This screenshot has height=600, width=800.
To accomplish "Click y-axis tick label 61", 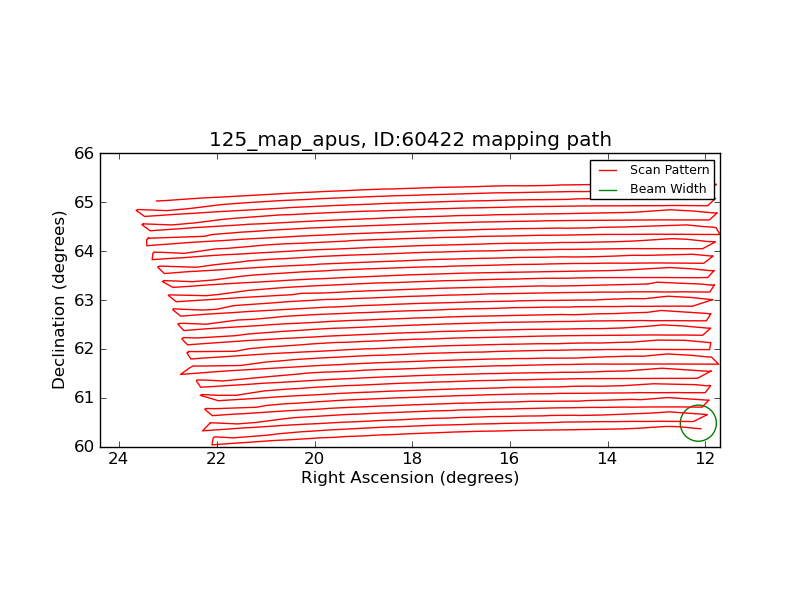I will [84, 398].
